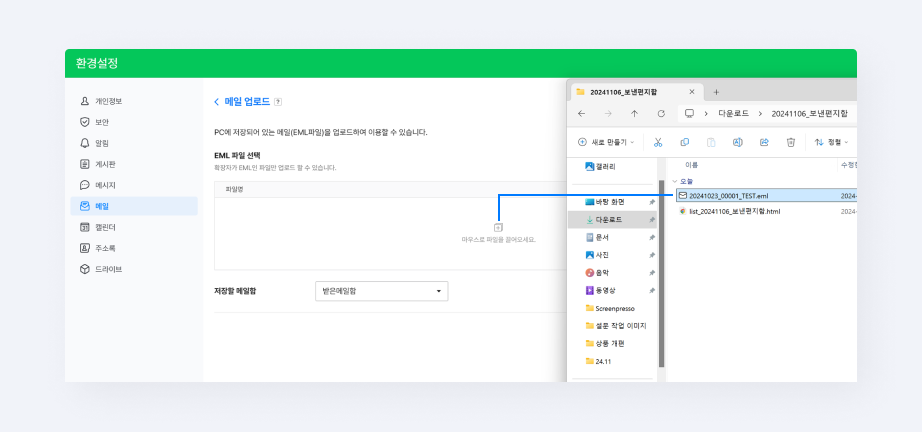
Task: Click Delete trash icon in Explorer toolbar
Action: click(791, 142)
